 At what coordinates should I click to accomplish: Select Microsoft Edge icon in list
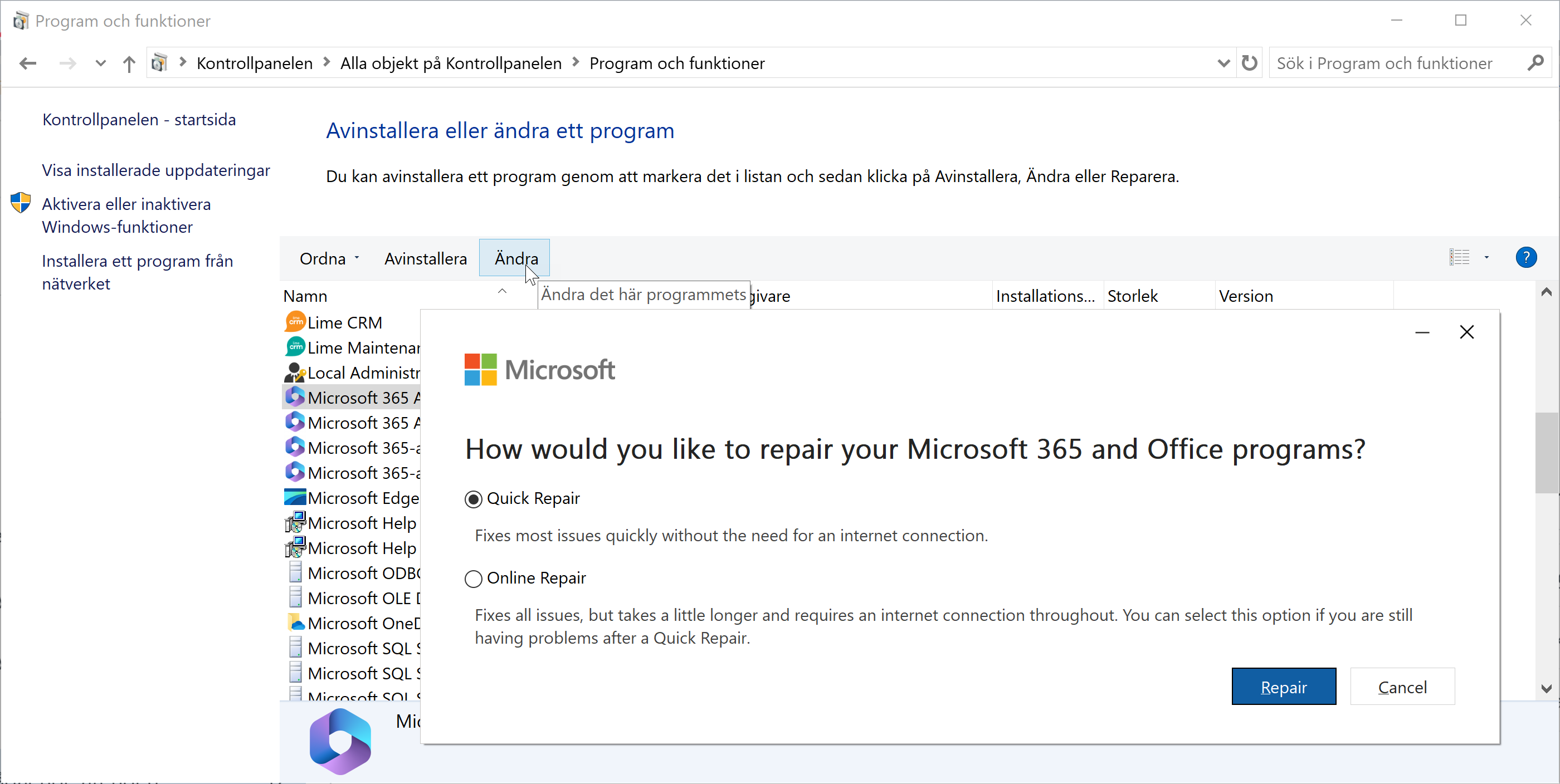[295, 497]
